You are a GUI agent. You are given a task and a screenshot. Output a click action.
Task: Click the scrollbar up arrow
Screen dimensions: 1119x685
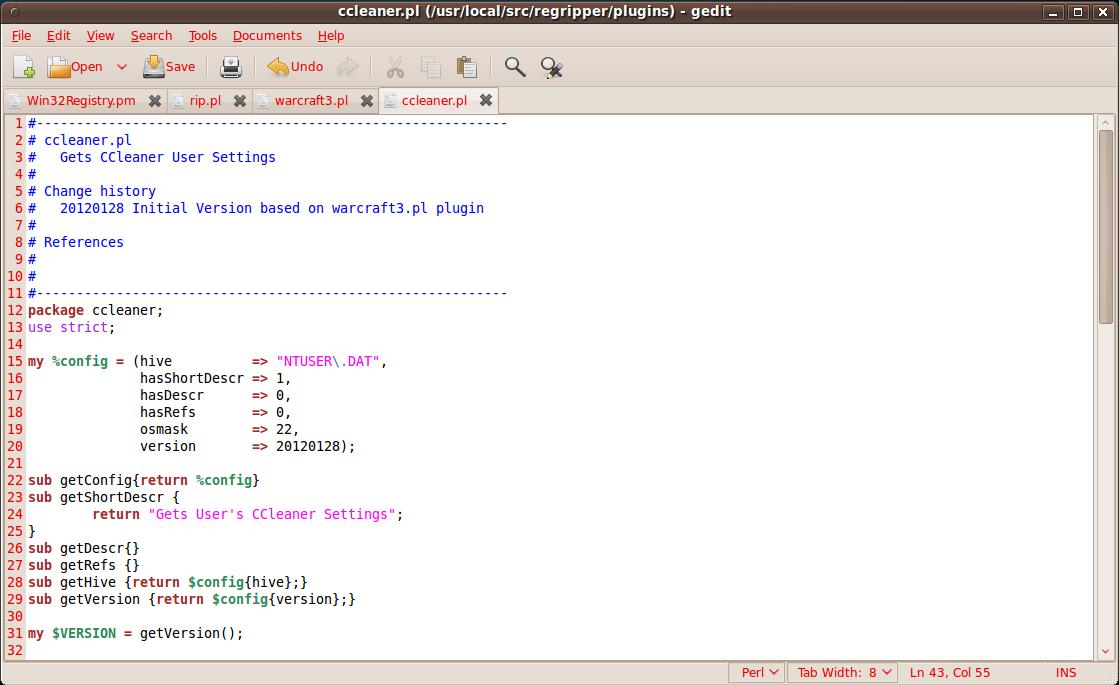[x=1105, y=122]
